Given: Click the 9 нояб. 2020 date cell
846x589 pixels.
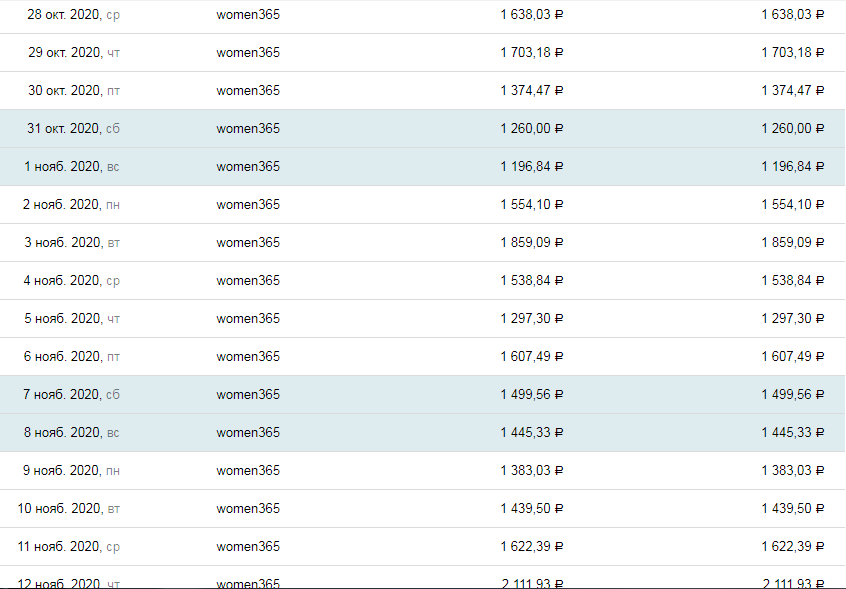Looking at the screenshot, I should click(71, 471).
